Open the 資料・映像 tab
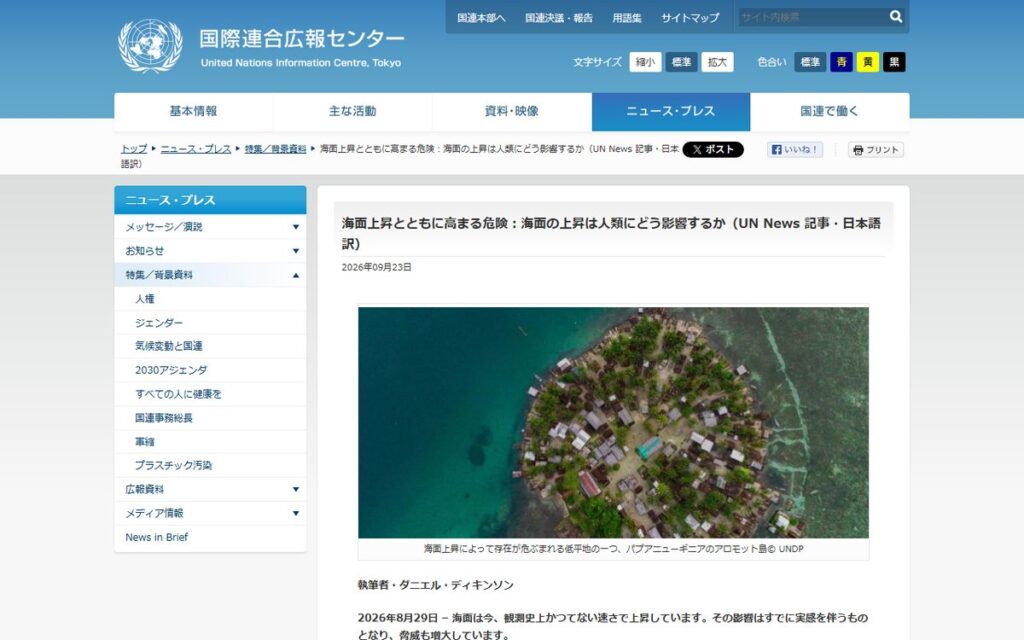The width and height of the screenshot is (1024, 640). [512, 112]
